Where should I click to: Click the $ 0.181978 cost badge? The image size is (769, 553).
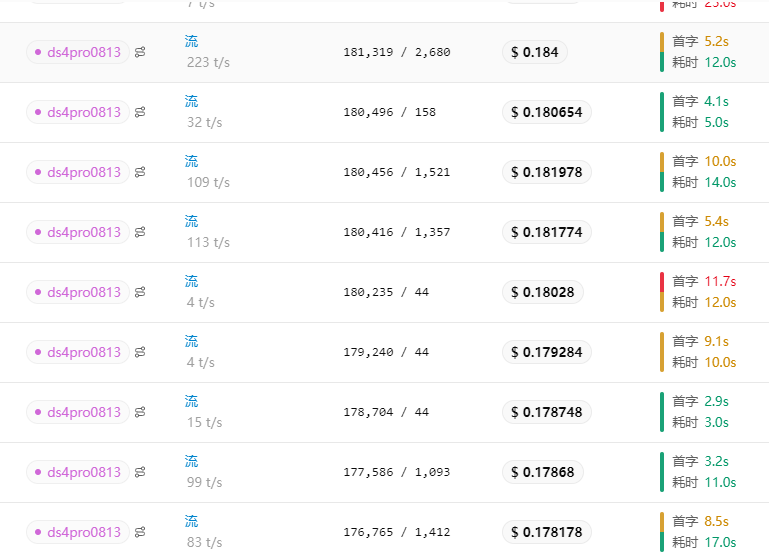546,172
